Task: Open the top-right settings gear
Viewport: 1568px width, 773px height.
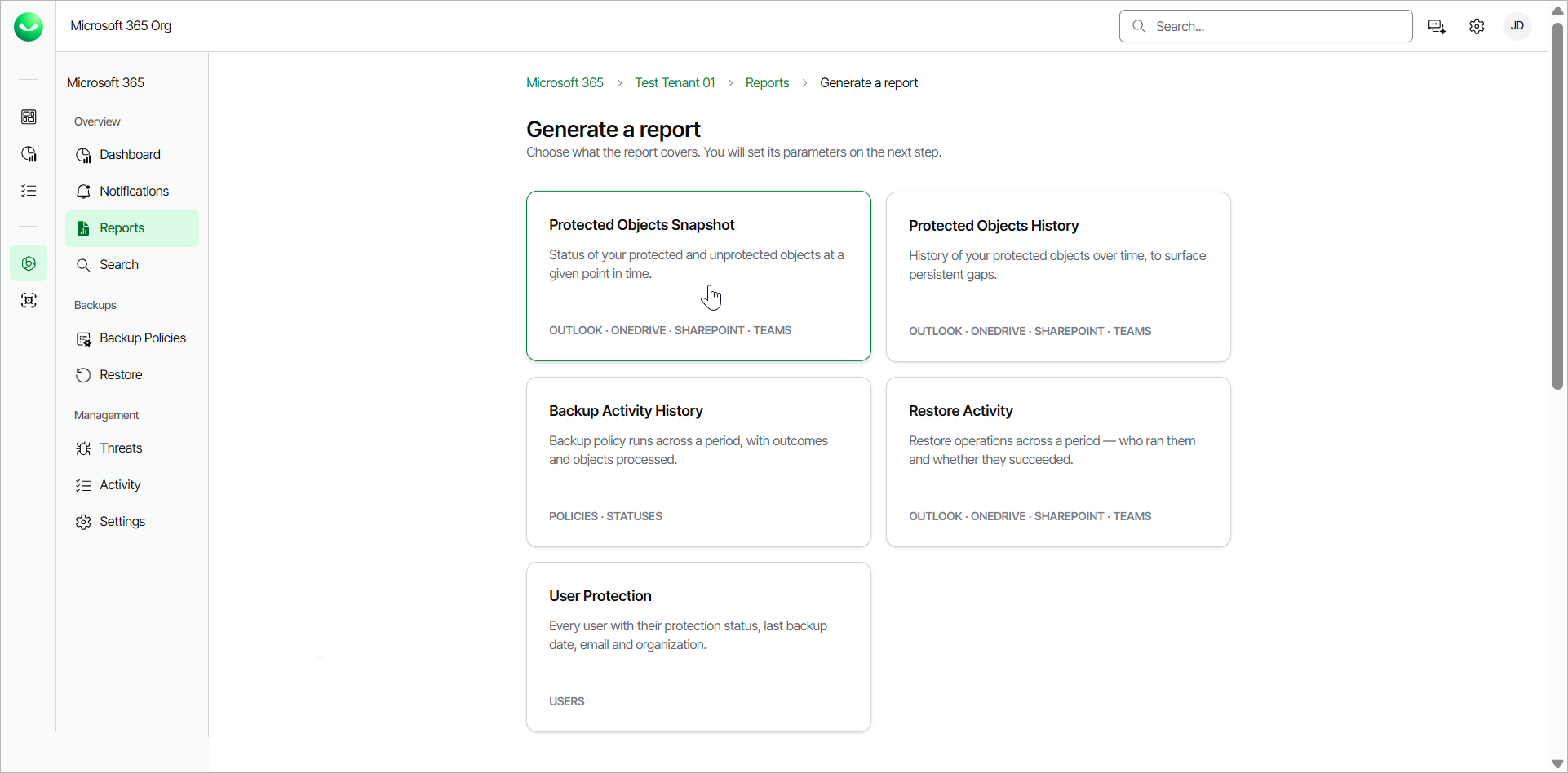Action: tap(1477, 26)
